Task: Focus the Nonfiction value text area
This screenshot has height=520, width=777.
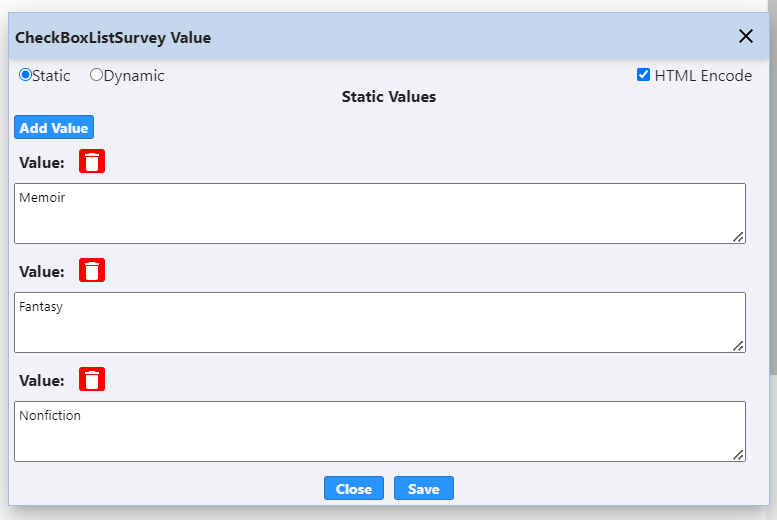Action: [x=380, y=432]
